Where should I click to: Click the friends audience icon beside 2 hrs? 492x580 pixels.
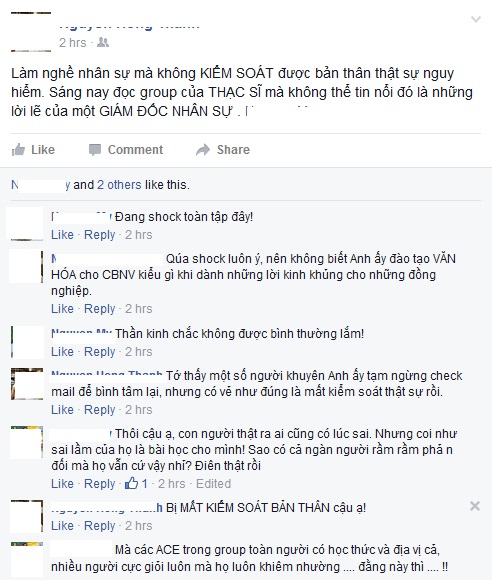click(x=103, y=43)
